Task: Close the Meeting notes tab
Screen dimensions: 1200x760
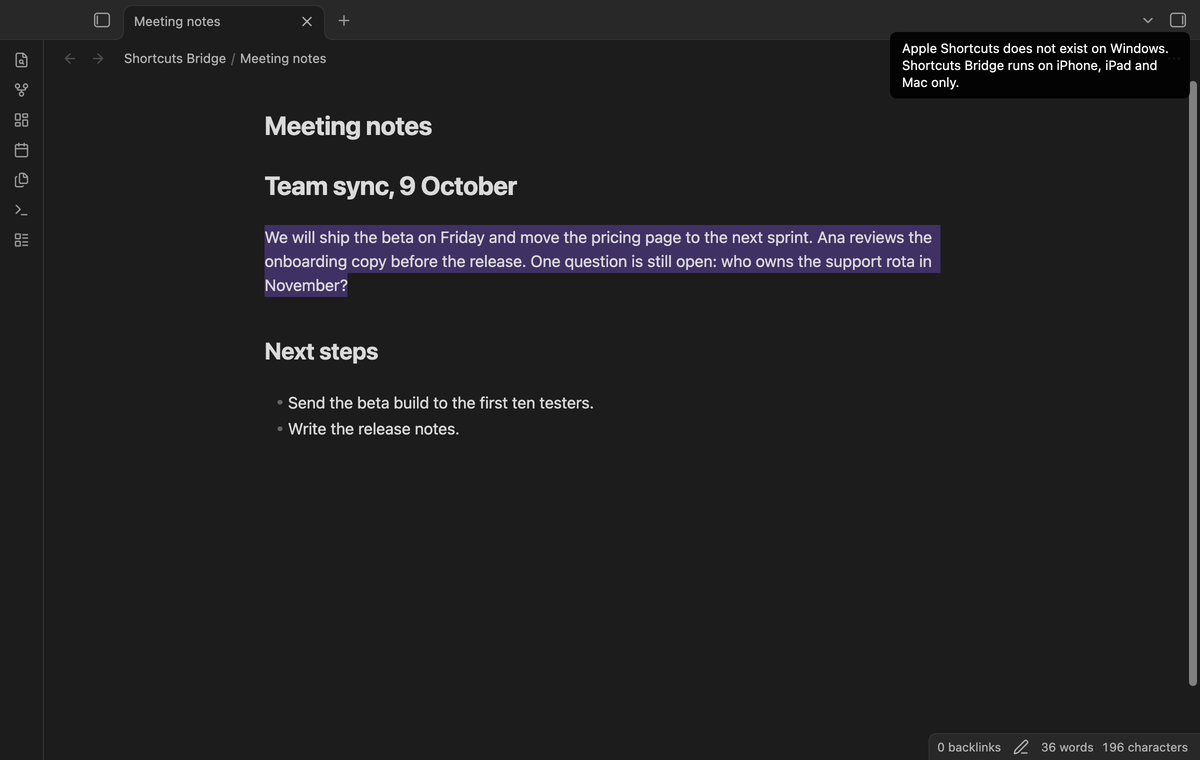Action: (307, 21)
